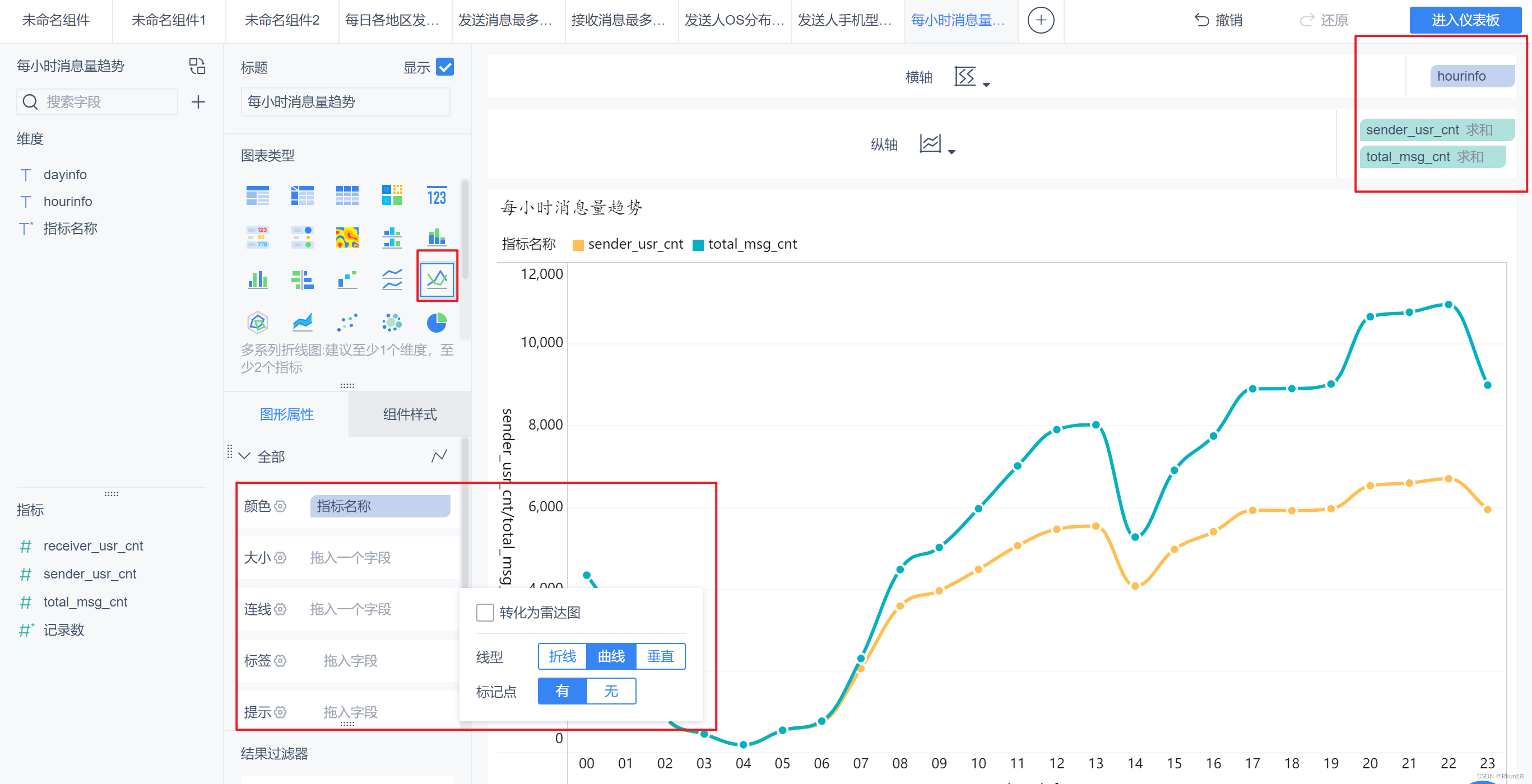Open the 横轴 axis type dropdown
The image size is (1532, 784).
coord(972,77)
